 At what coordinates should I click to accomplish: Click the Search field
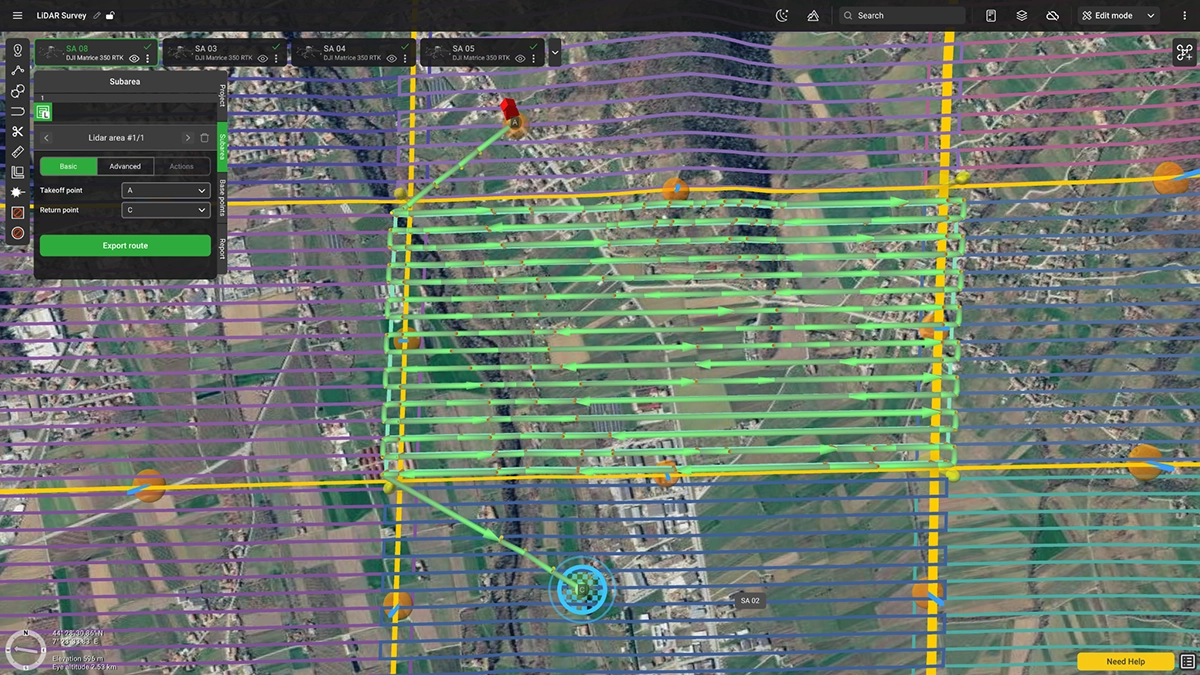(x=902, y=15)
